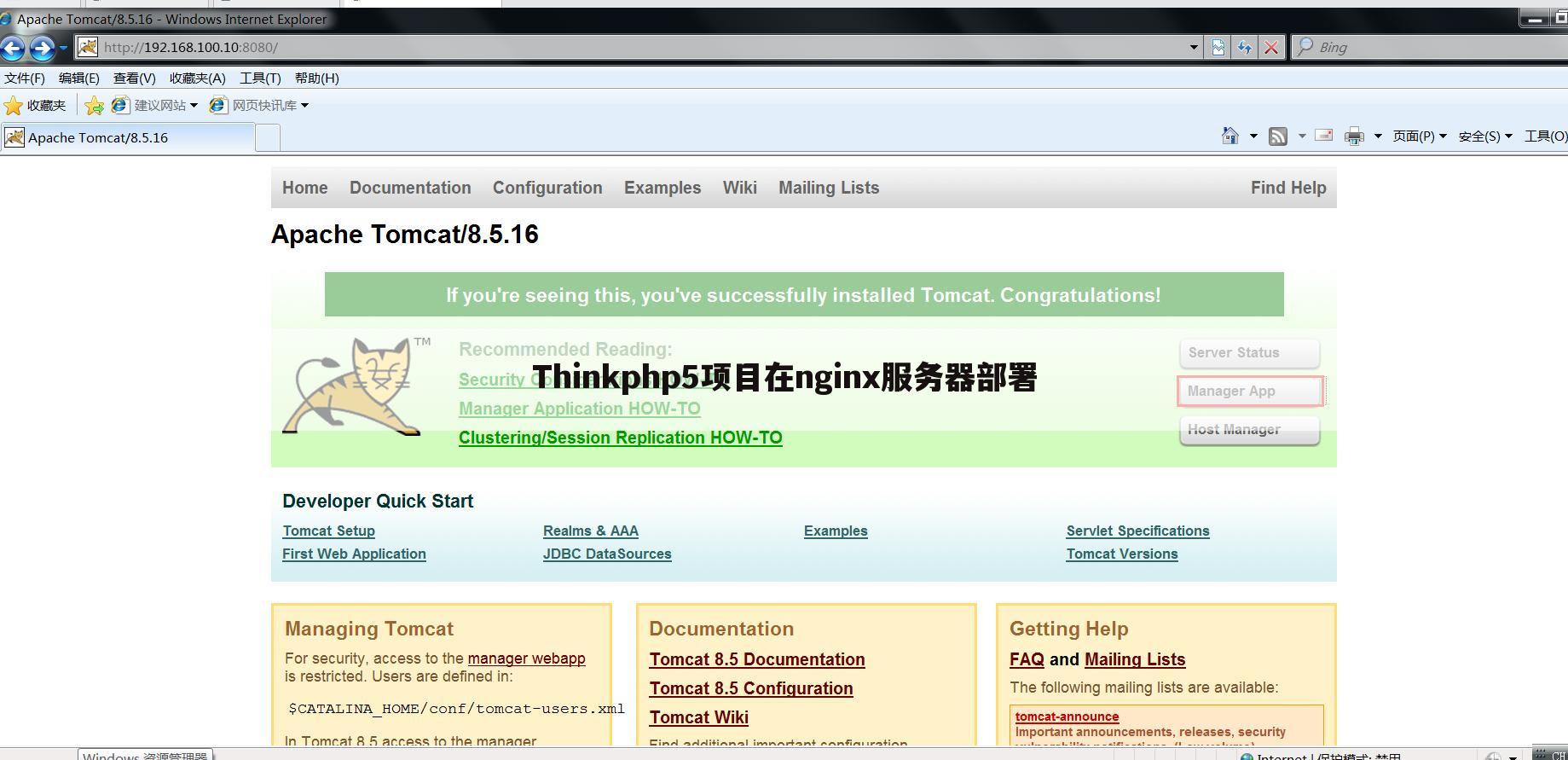
Task: Click the Refresh icon in address bar
Action: (x=1245, y=48)
